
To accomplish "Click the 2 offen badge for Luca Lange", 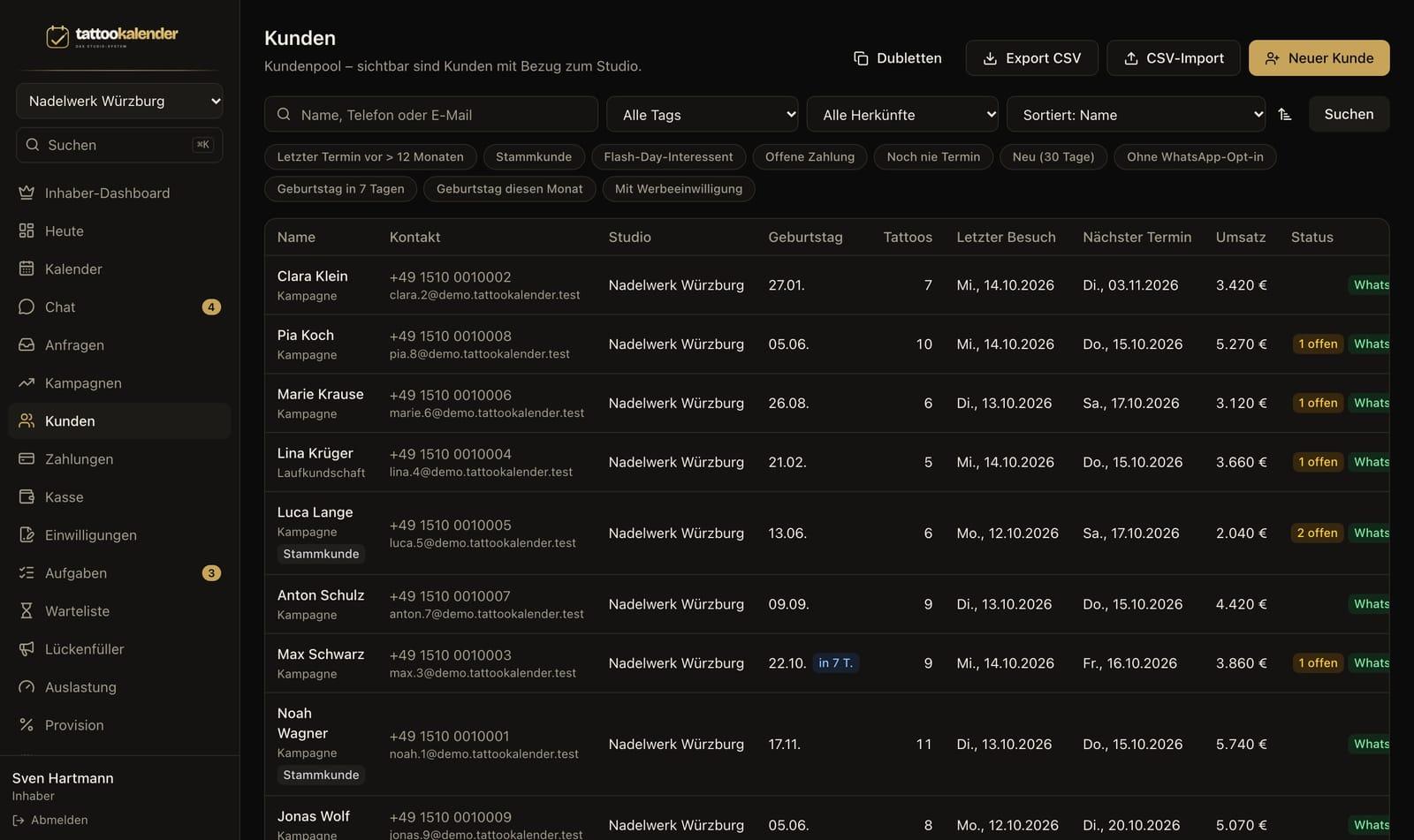I will point(1317,533).
